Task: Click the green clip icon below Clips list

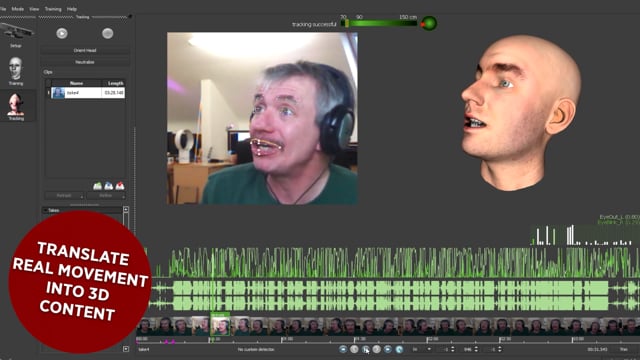Action: tap(98, 186)
